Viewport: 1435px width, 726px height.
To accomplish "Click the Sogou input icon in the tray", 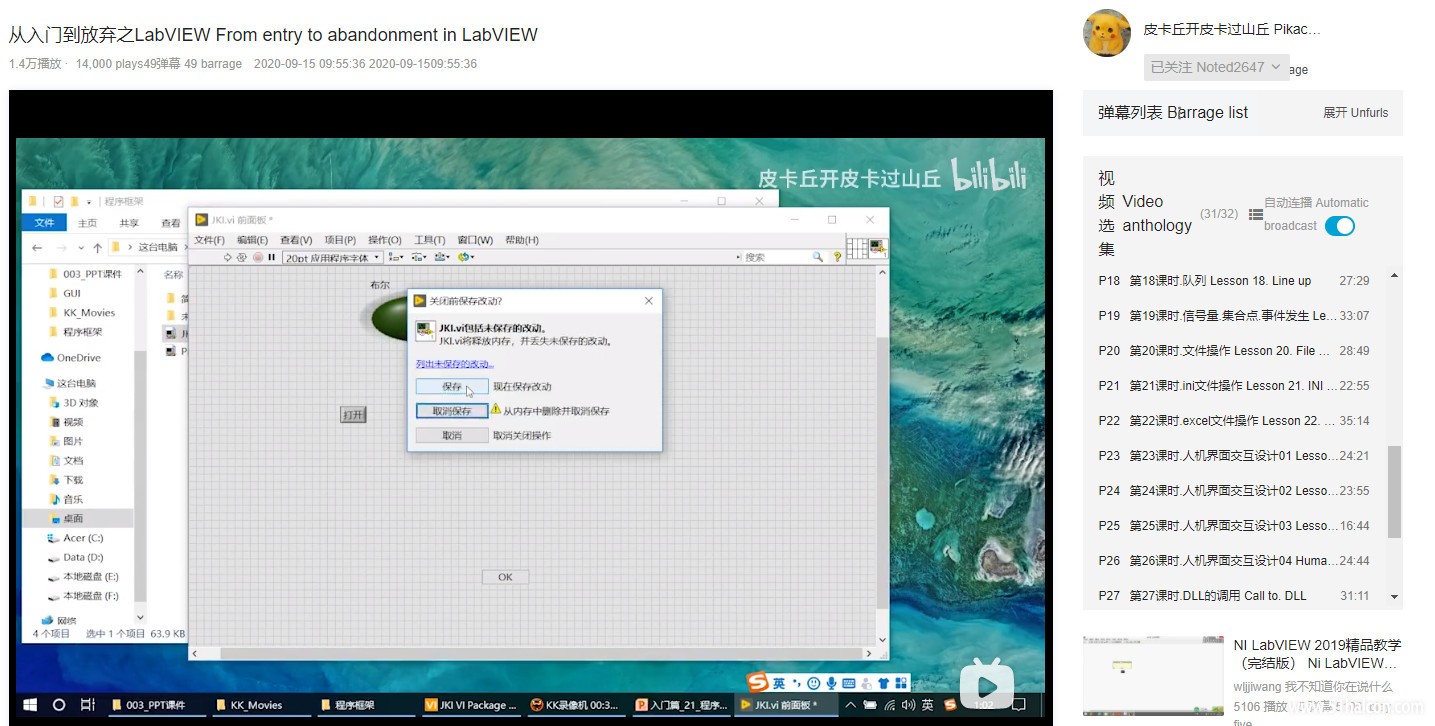I will (949, 705).
